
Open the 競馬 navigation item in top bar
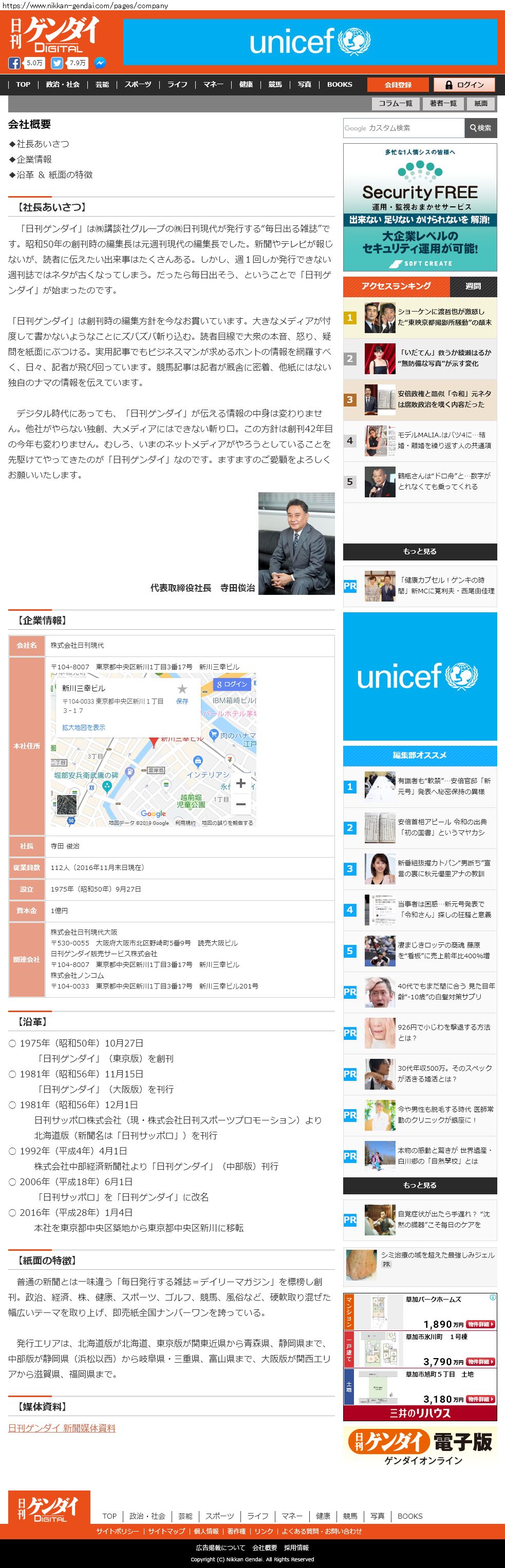click(275, 85)
